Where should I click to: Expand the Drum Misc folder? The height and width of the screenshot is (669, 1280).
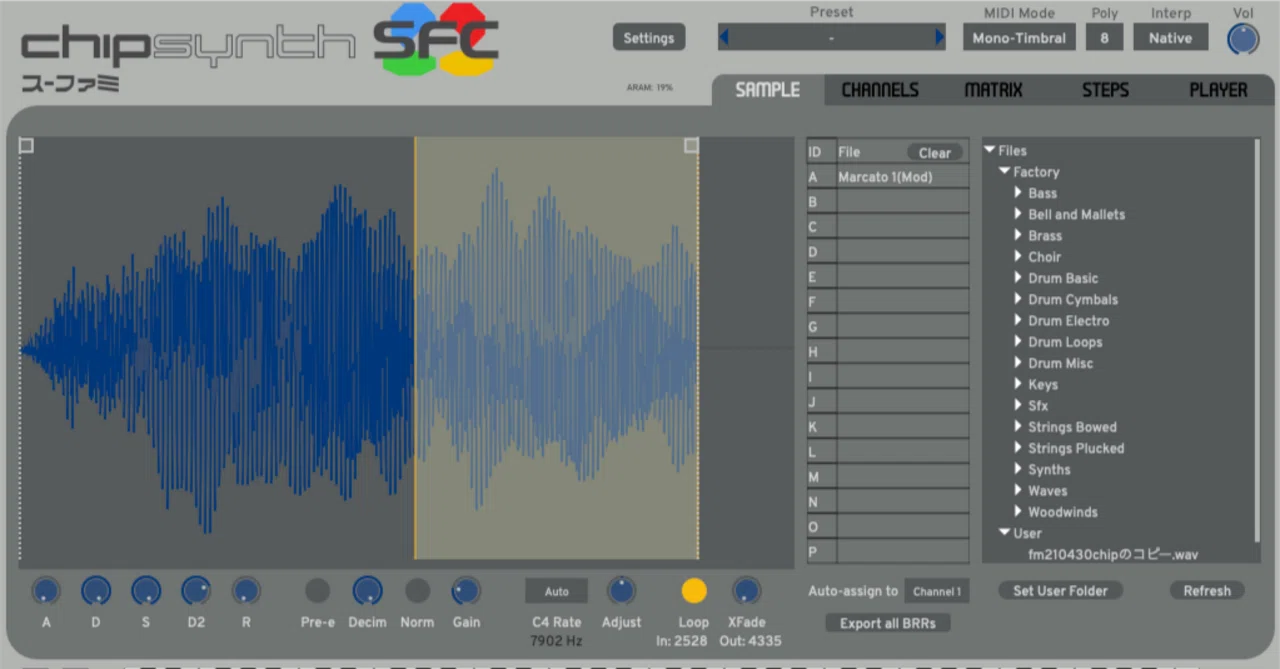click(x=1019, y=363)
